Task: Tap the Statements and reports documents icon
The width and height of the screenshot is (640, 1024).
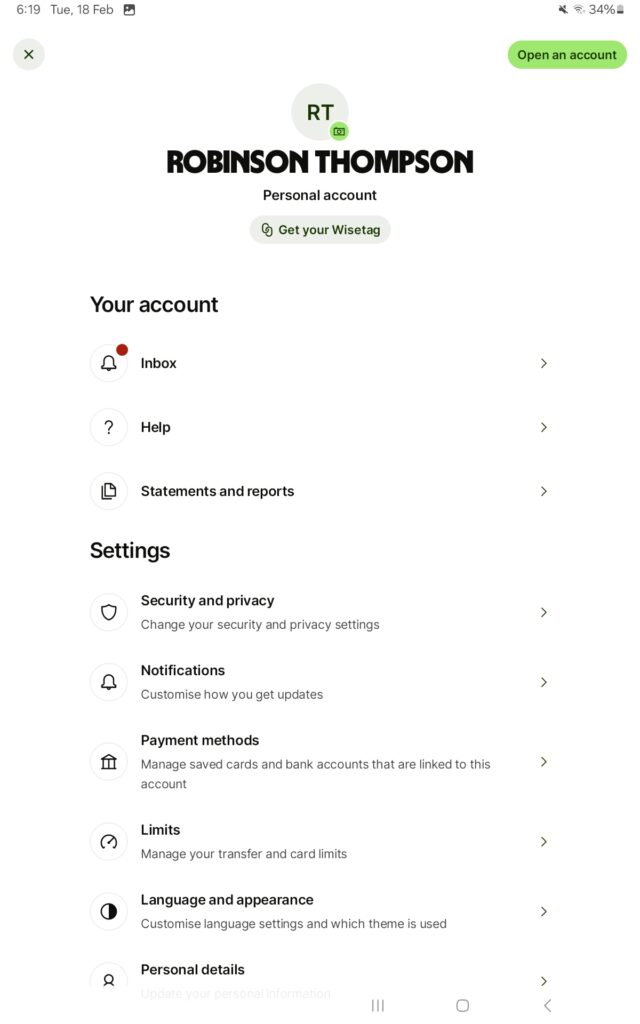Action: point(109,491)
